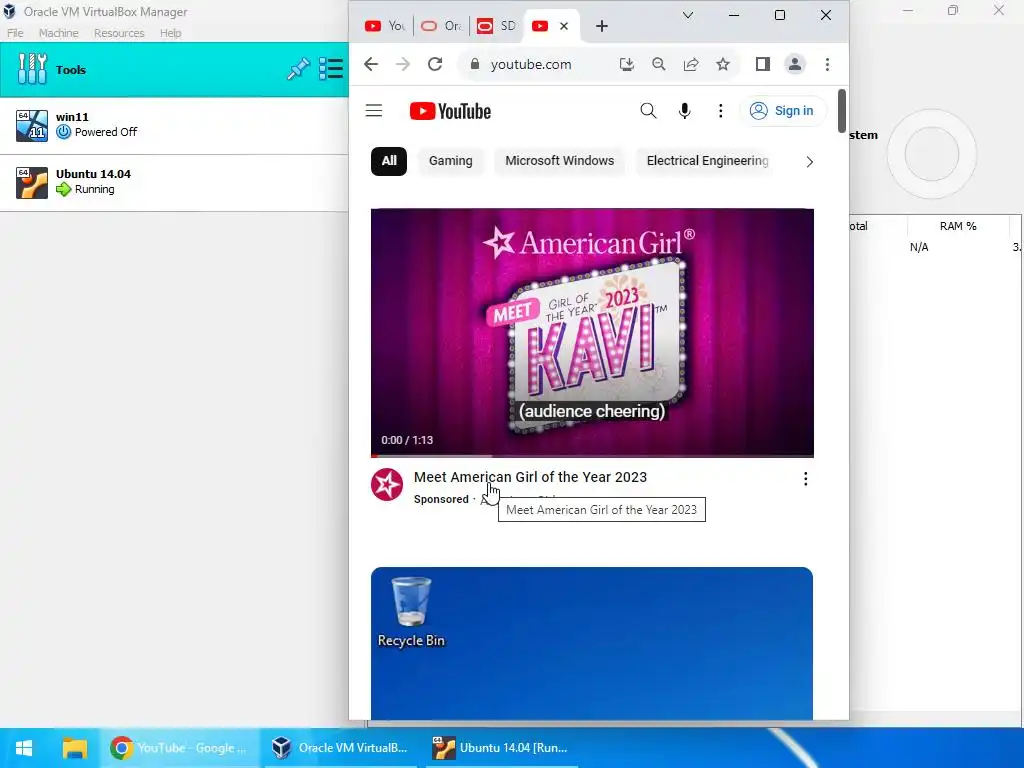This screenshot has width=1024, height=768.
Task: Switch to the SD browser tab
Action: [x=496, y=26]
